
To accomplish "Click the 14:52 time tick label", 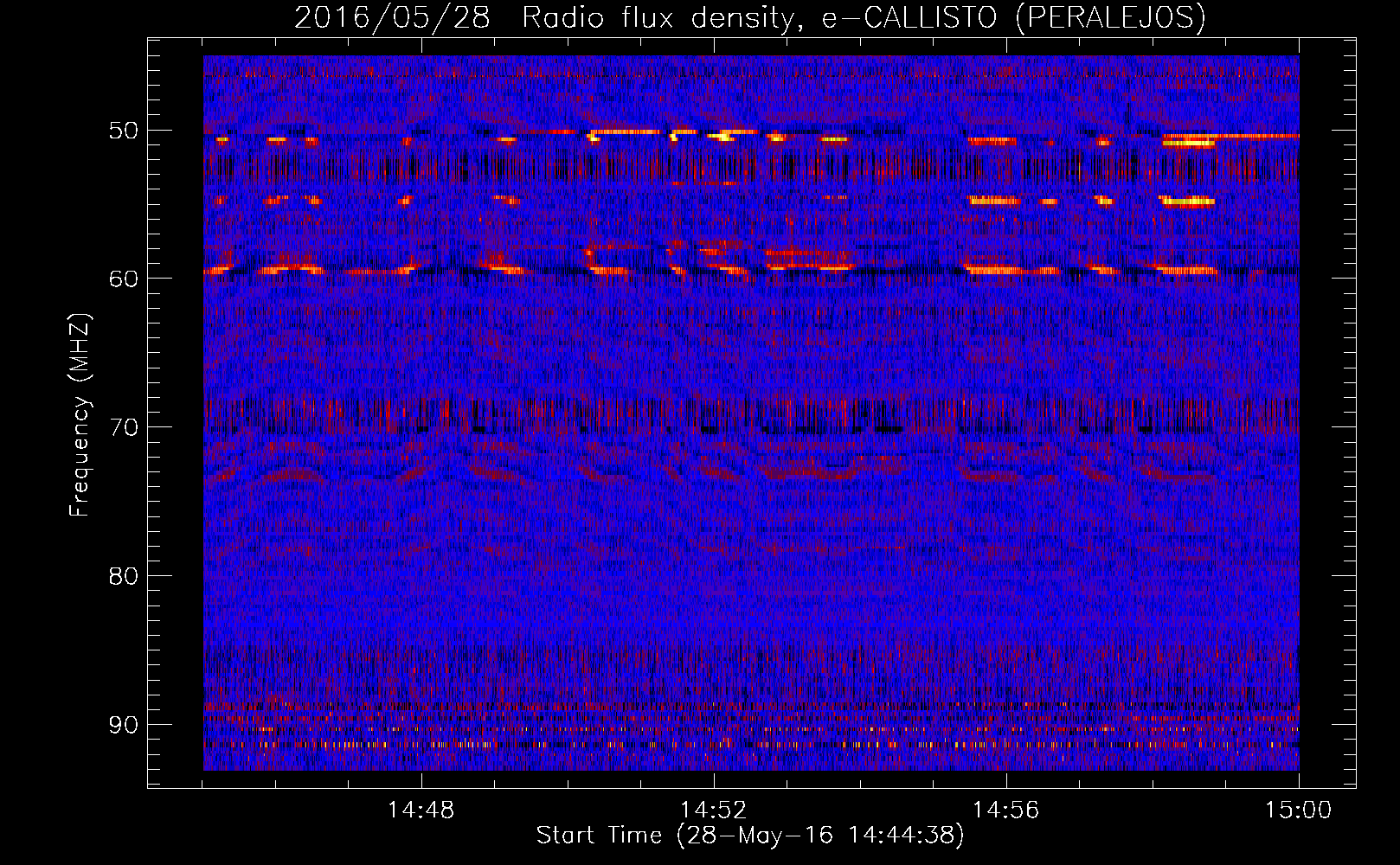I will click(714, 811).
